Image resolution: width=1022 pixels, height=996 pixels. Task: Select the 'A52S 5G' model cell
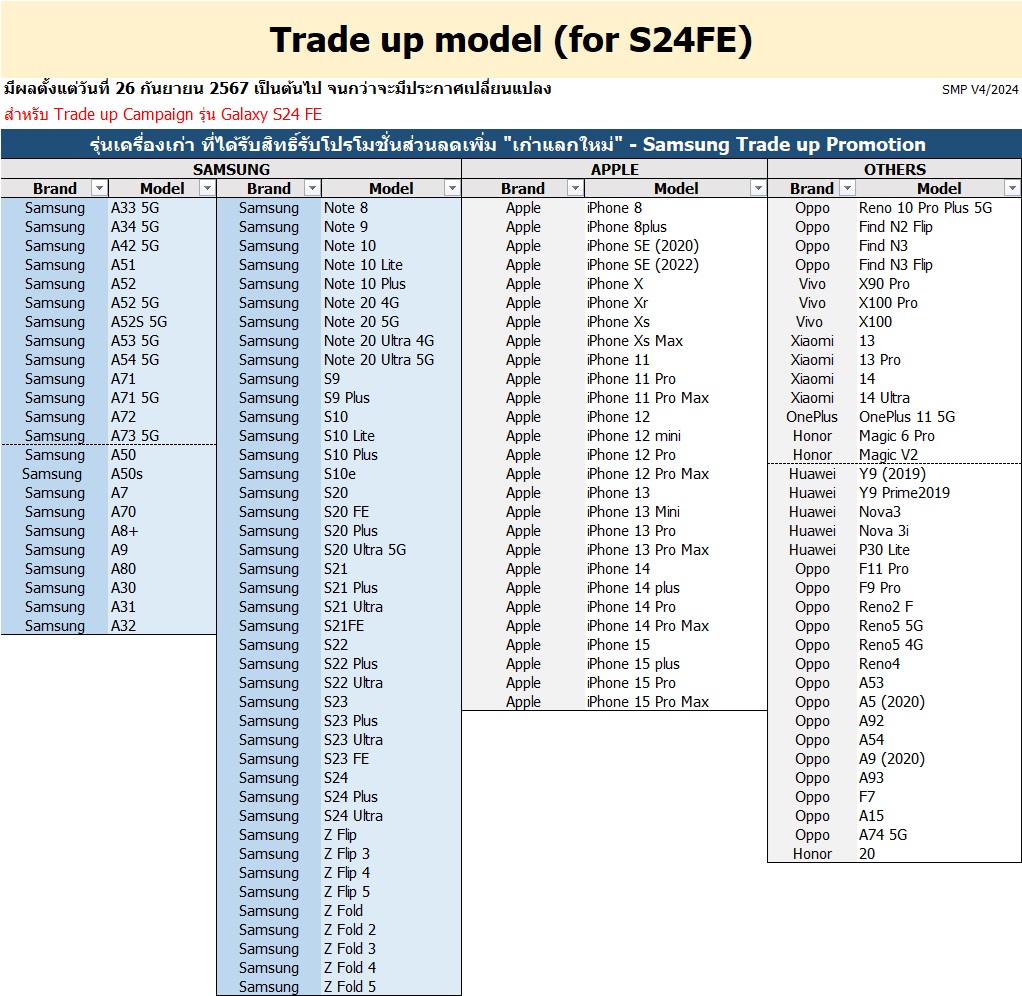(162, 322)
